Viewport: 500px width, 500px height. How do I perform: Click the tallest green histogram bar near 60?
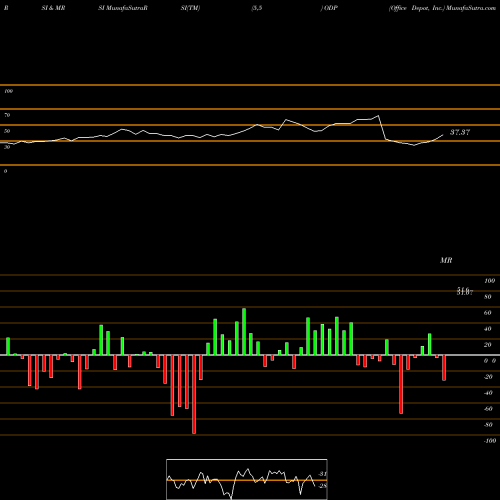244,332
